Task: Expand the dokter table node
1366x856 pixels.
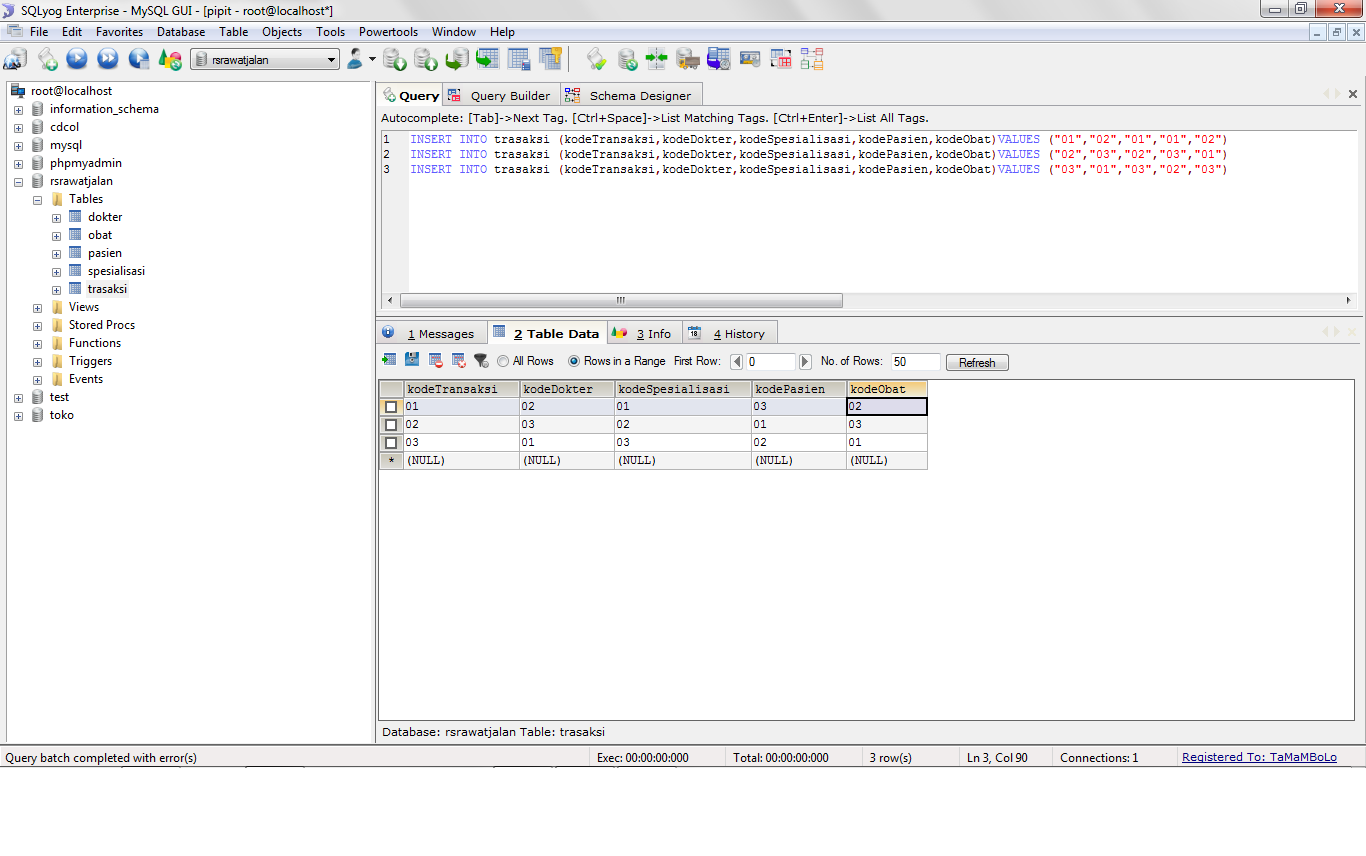Action: pyautogui.click(x=56, y=217)
